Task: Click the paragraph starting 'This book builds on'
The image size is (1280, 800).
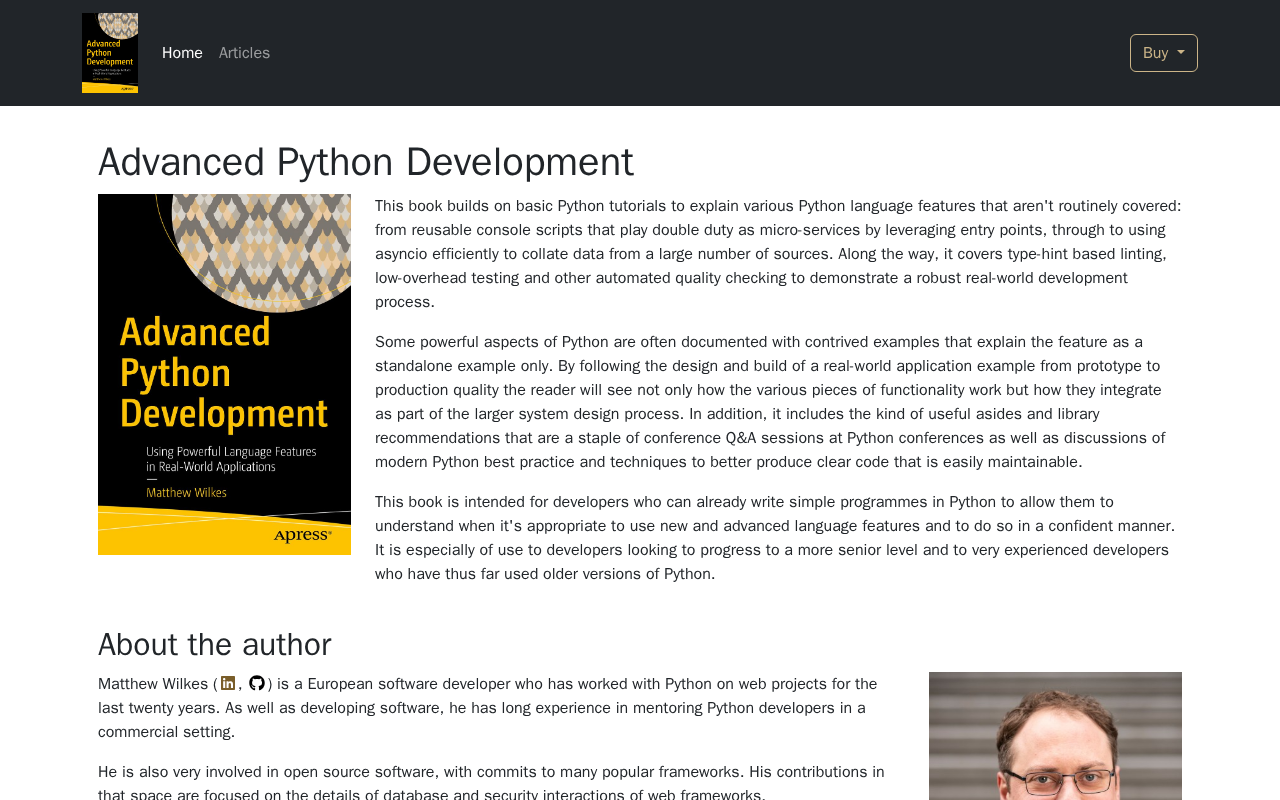Action: [x=778, y=254]
